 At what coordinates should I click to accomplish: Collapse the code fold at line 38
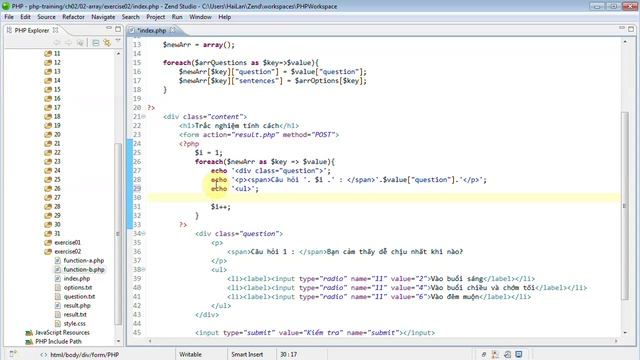click(x=144, y=269)
